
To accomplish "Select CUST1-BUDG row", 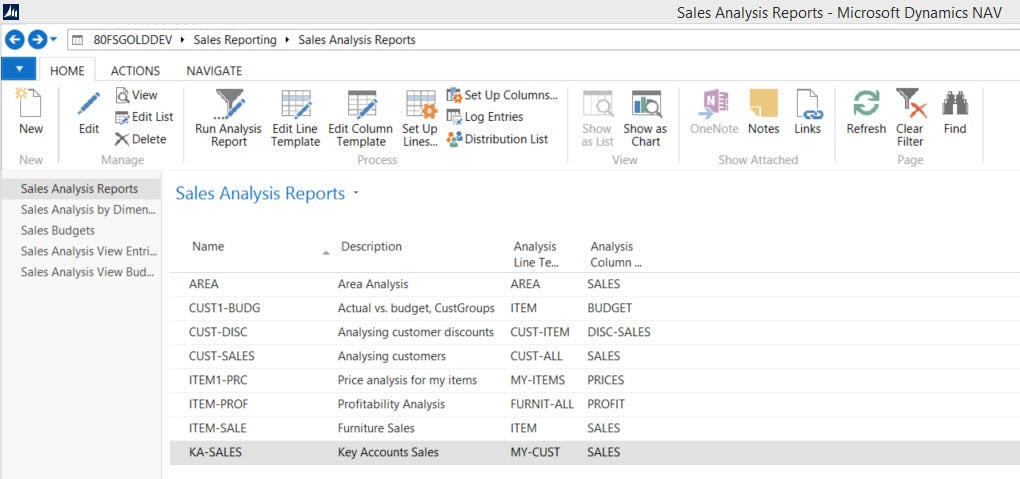I will 595,308.
